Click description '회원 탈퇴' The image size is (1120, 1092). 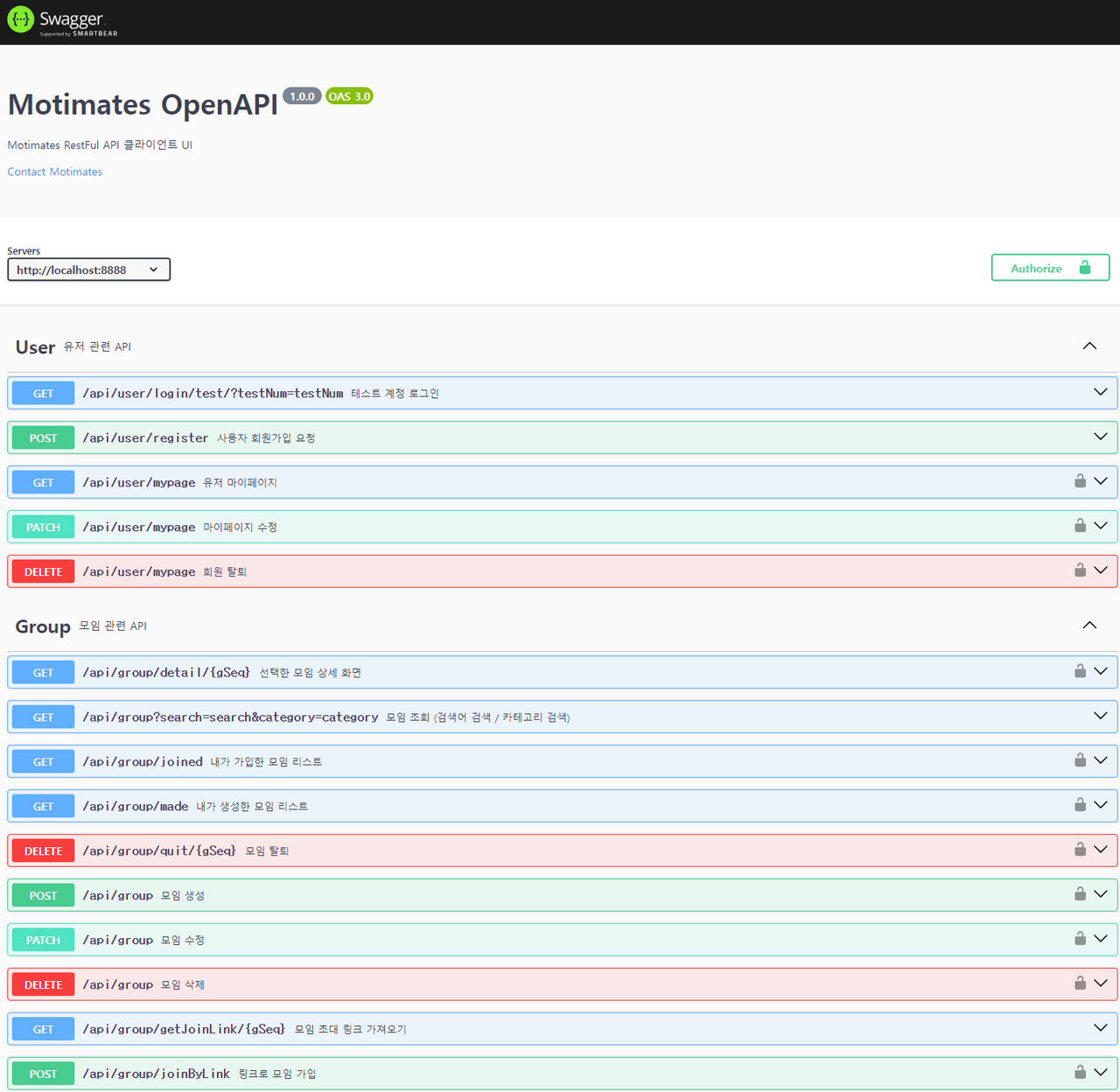click(x=225, y=572)
